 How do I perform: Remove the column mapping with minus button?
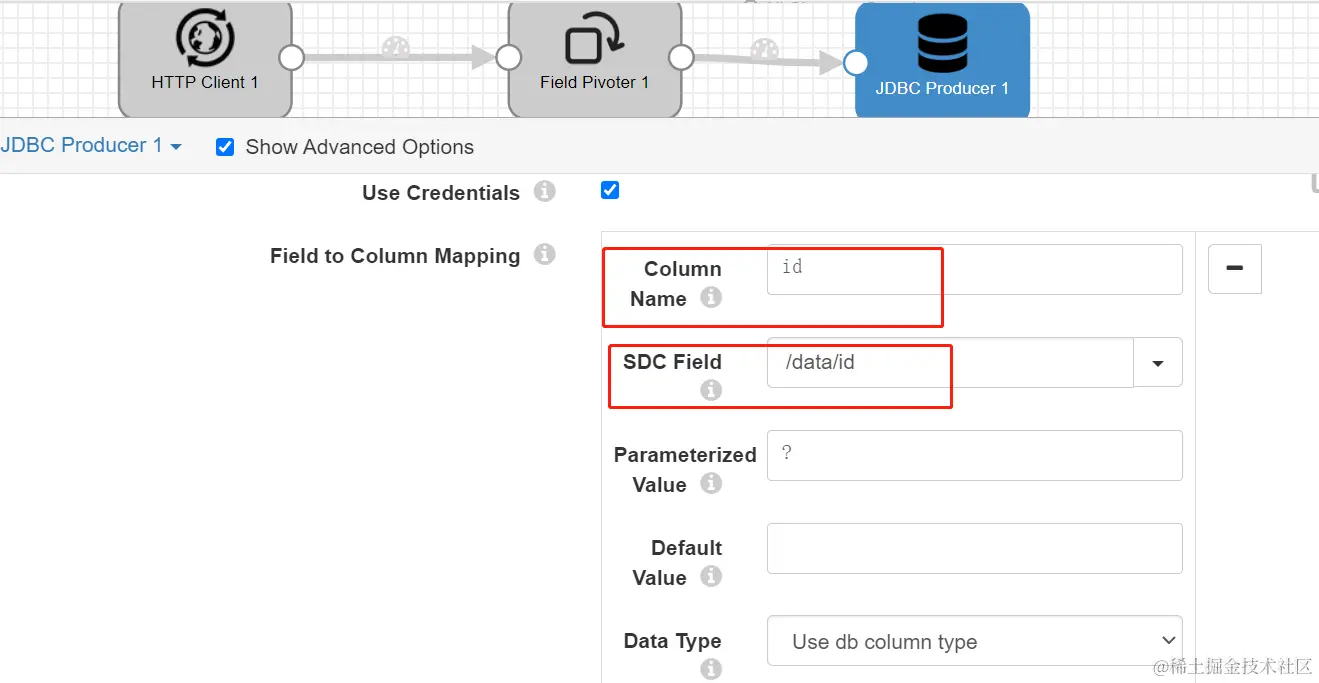tap(1234, 269)
